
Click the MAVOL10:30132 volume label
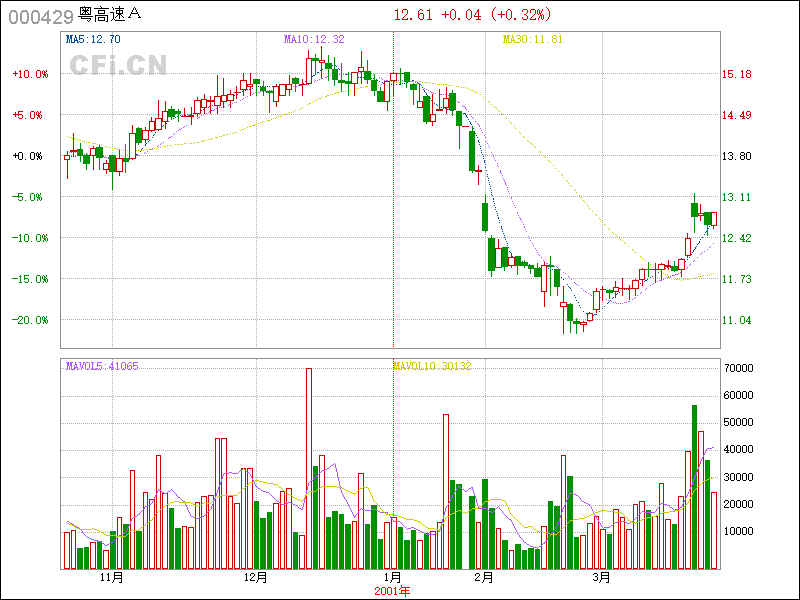tap(431, 366)
